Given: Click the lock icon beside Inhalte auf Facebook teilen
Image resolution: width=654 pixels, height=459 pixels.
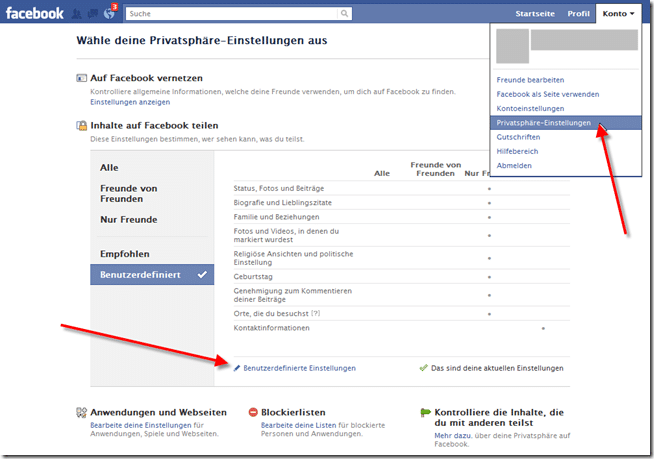Looking at the screenshot, I should 81,125.
